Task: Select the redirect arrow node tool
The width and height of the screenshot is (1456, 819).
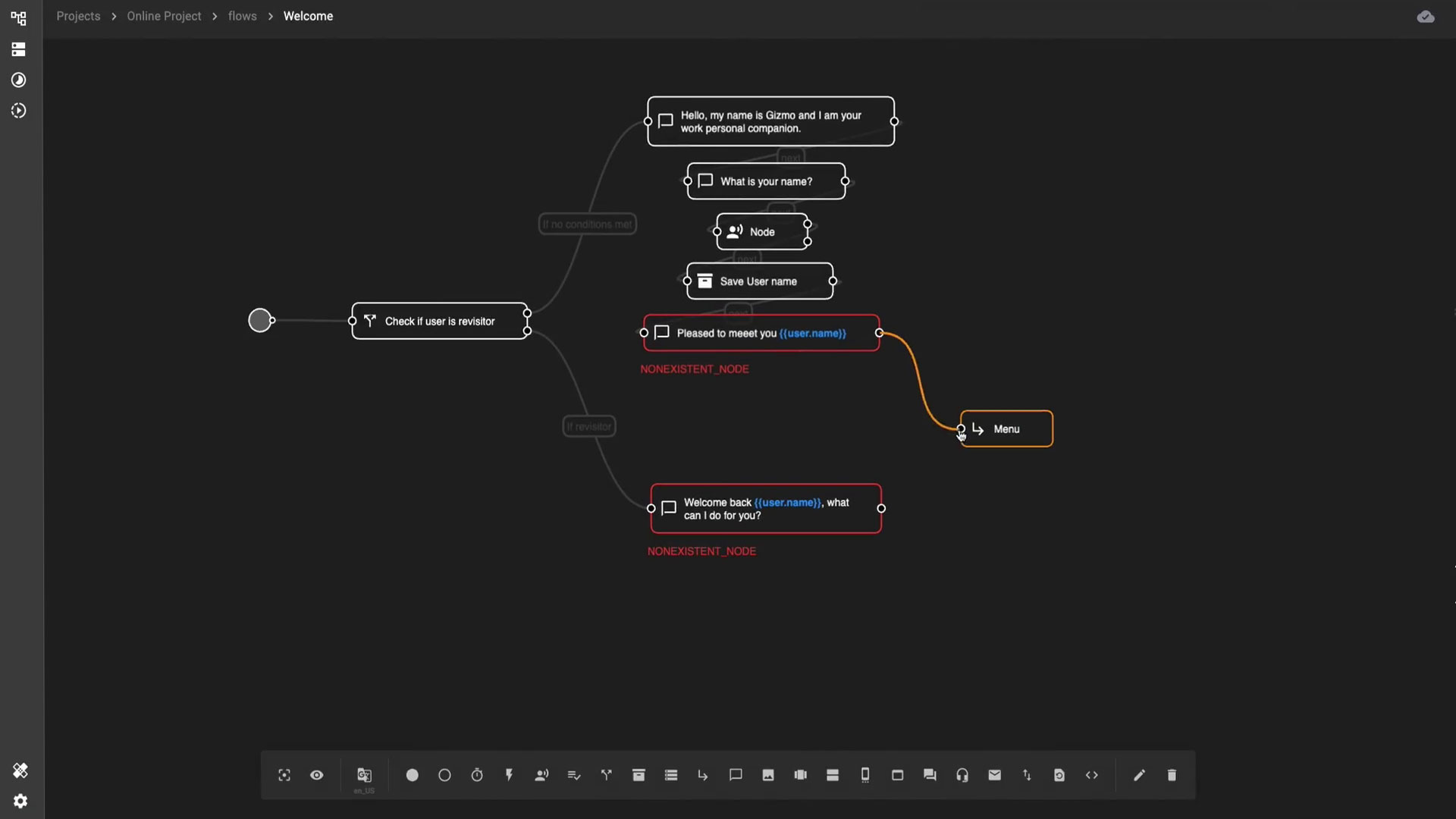Action: pos(703,775)
